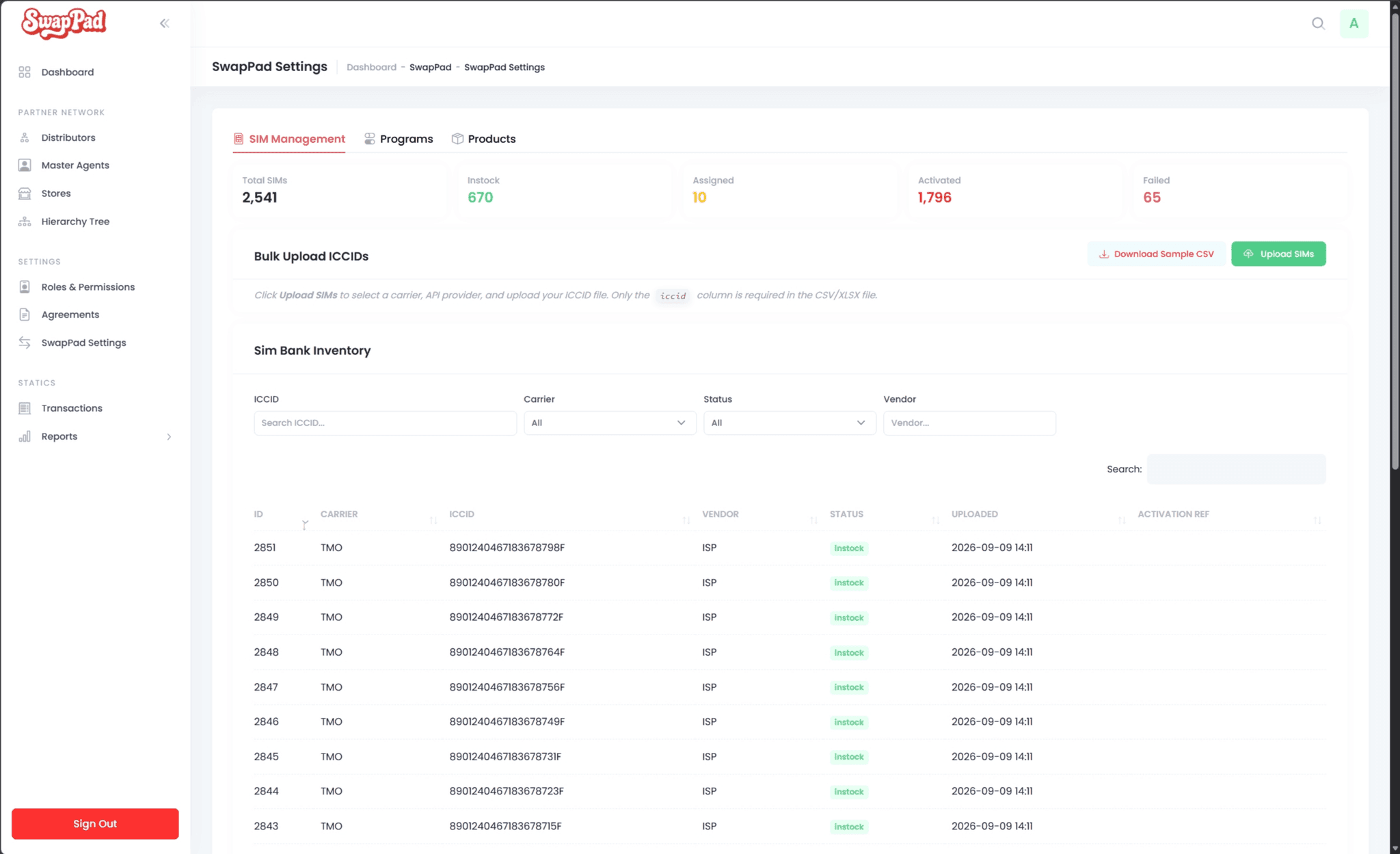Click the download icon in Download Sample CSV
Image resolution: width=1400 pixels, height=854 pixels.
click(1103, 254)
